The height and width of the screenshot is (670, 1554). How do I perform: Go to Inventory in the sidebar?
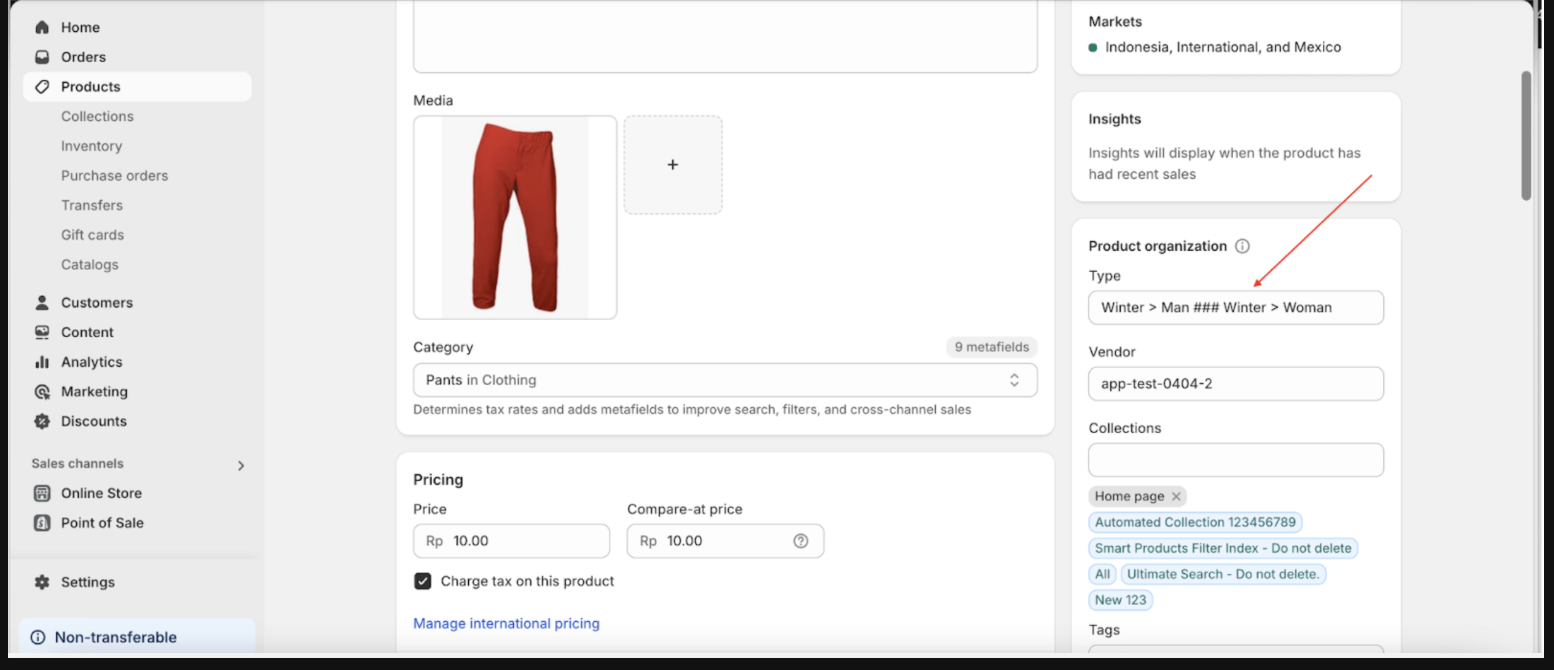91,146
